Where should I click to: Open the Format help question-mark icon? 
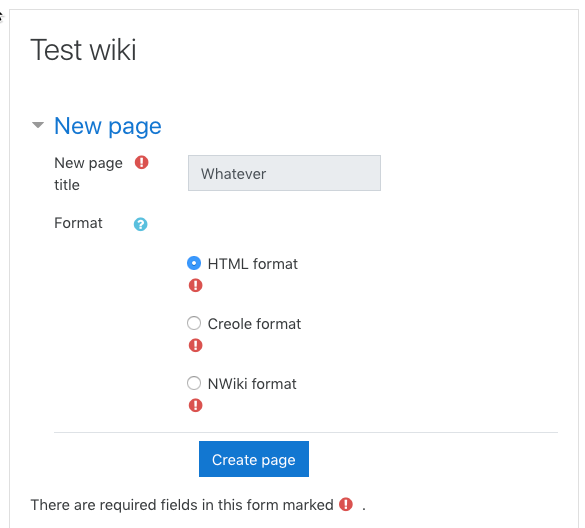(x=140, y=224)
